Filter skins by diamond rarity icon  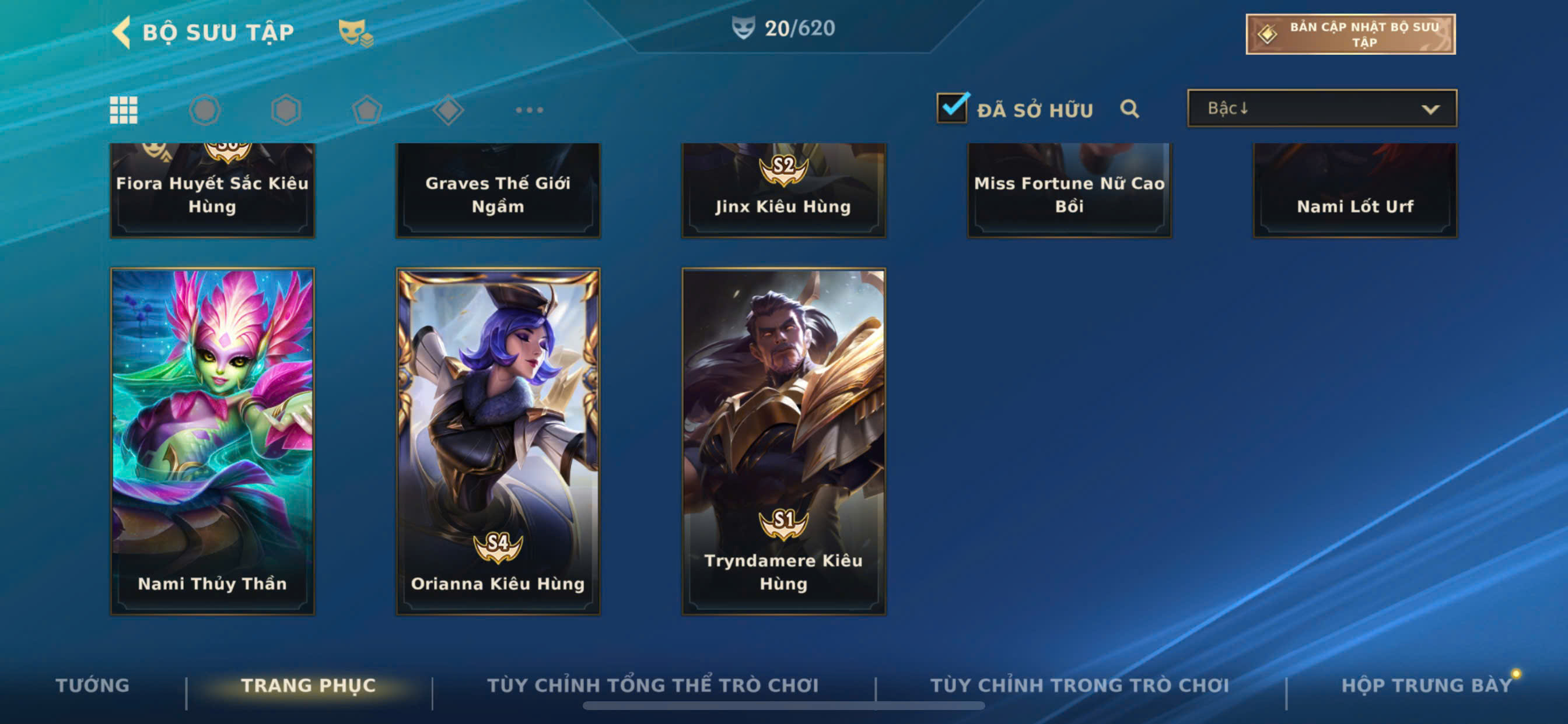click(x=449, y=110)
